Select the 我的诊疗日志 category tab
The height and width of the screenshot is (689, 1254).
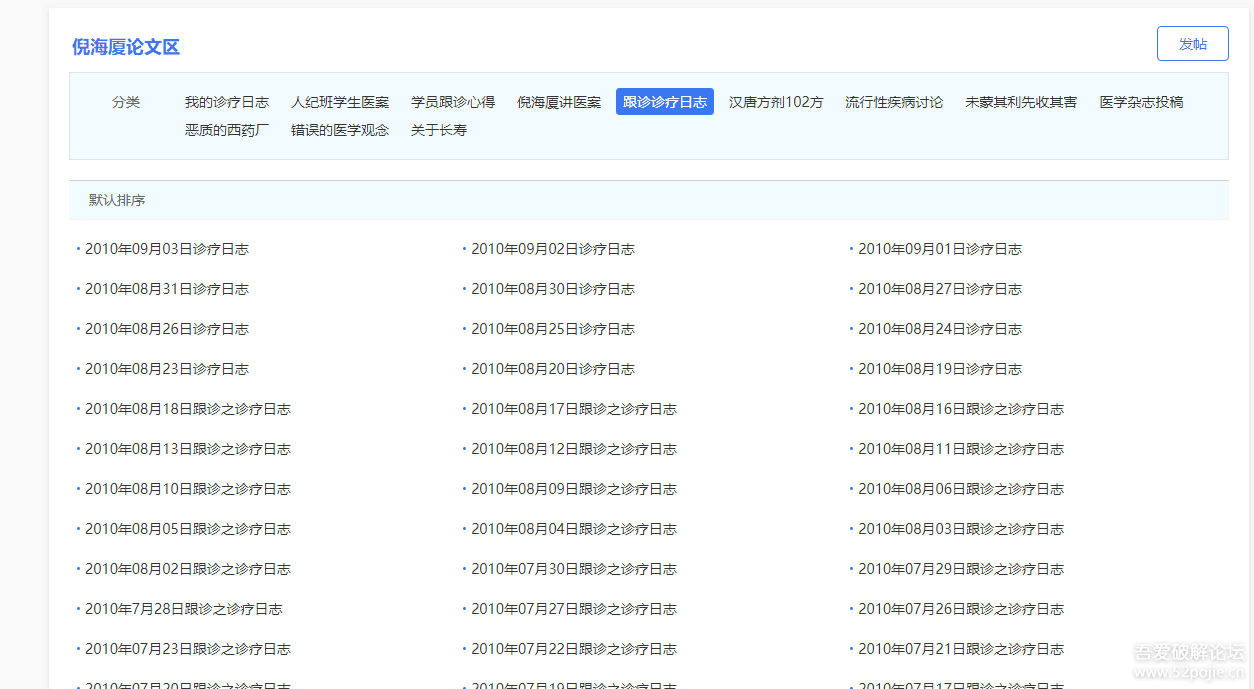tap(226, 102)
